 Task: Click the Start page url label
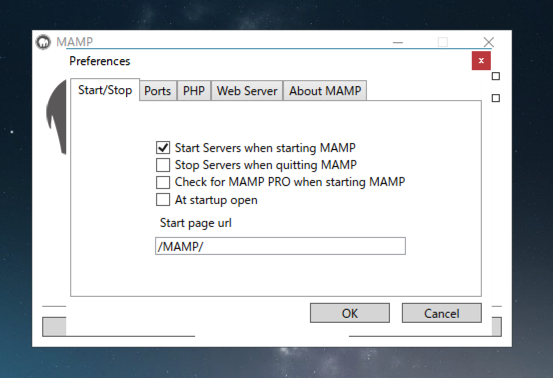tap(196, 223)
